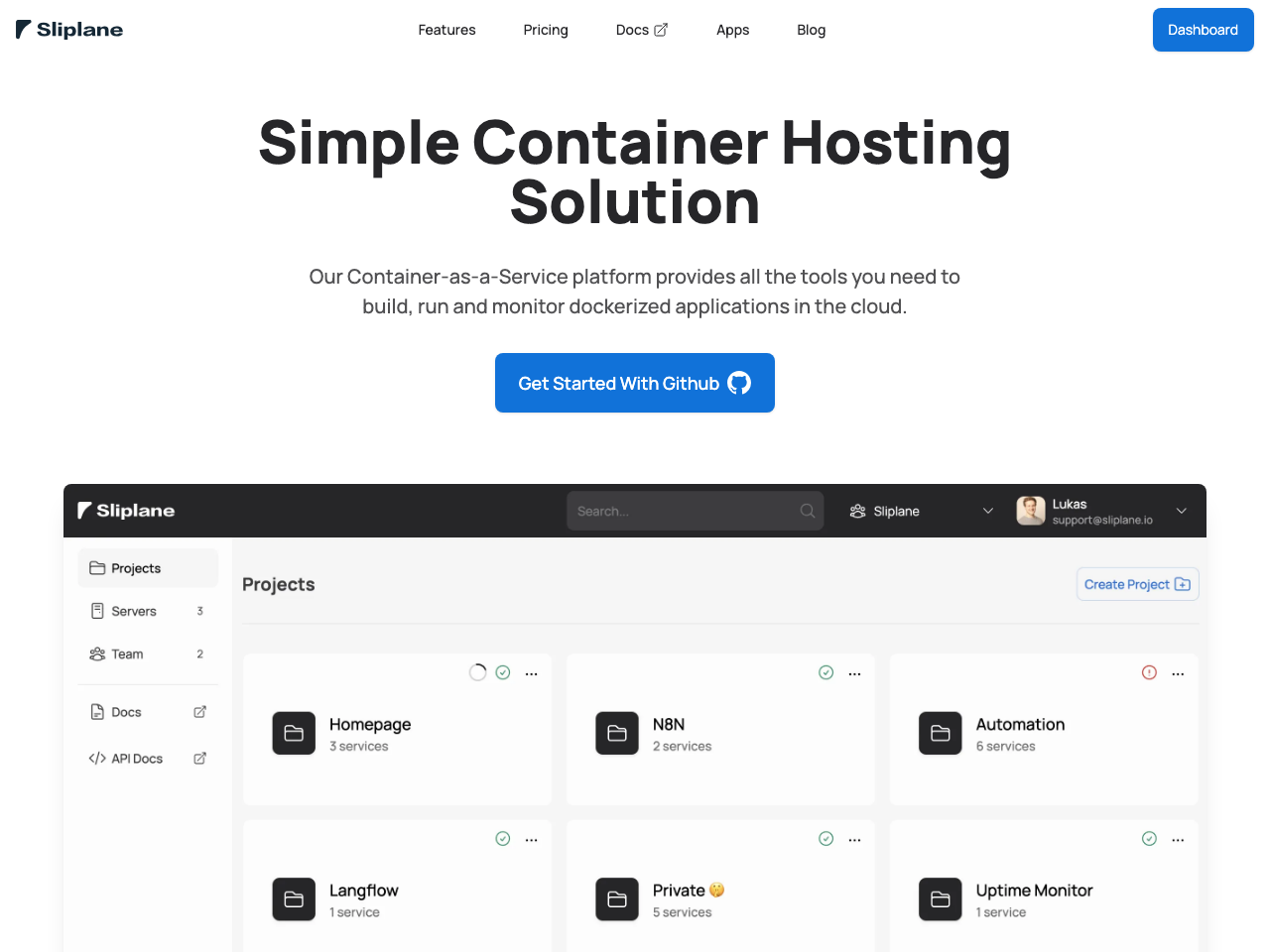The image size is (1270, 952).
Task: Click the blue Dashboard button
Action: tap(1203, 30)
